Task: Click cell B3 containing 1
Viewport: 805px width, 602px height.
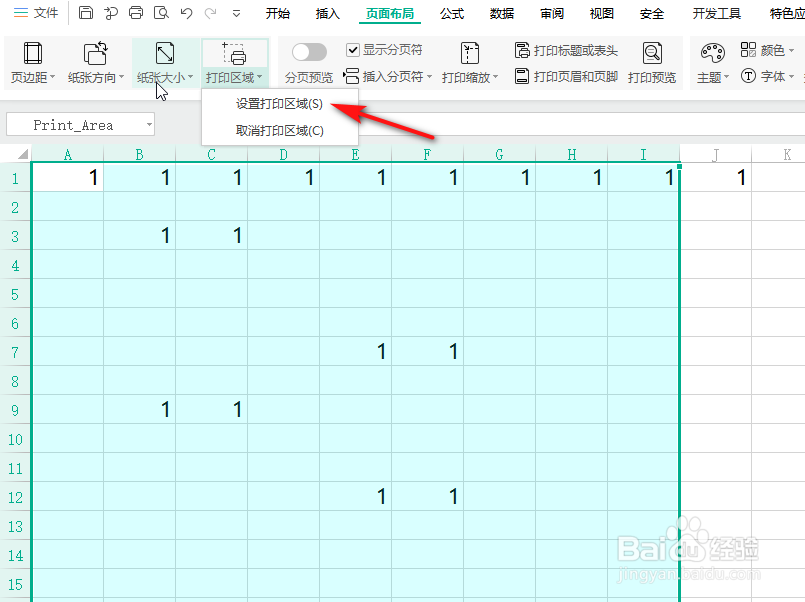Action: (140, 236)
